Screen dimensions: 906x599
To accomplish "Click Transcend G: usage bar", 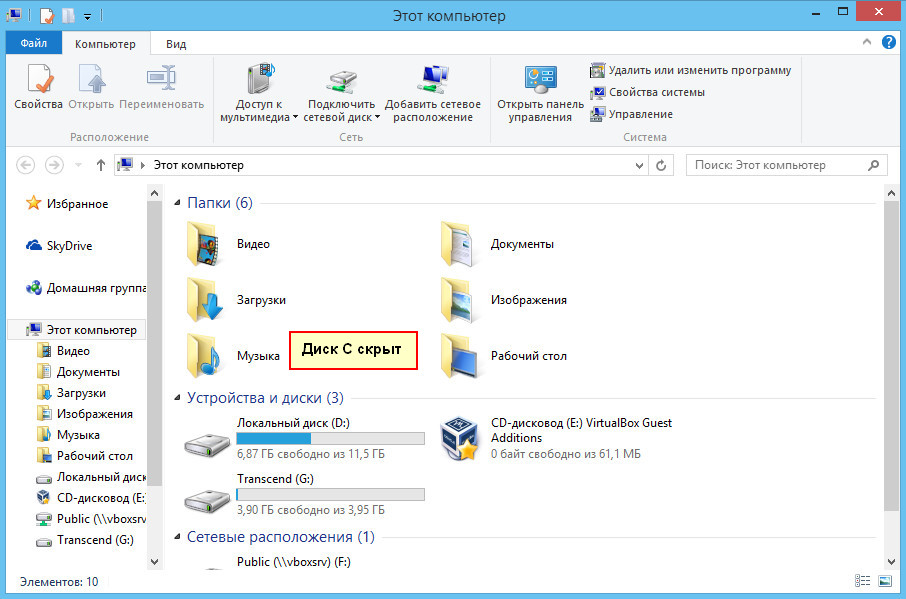I will (x=331, y=495).
